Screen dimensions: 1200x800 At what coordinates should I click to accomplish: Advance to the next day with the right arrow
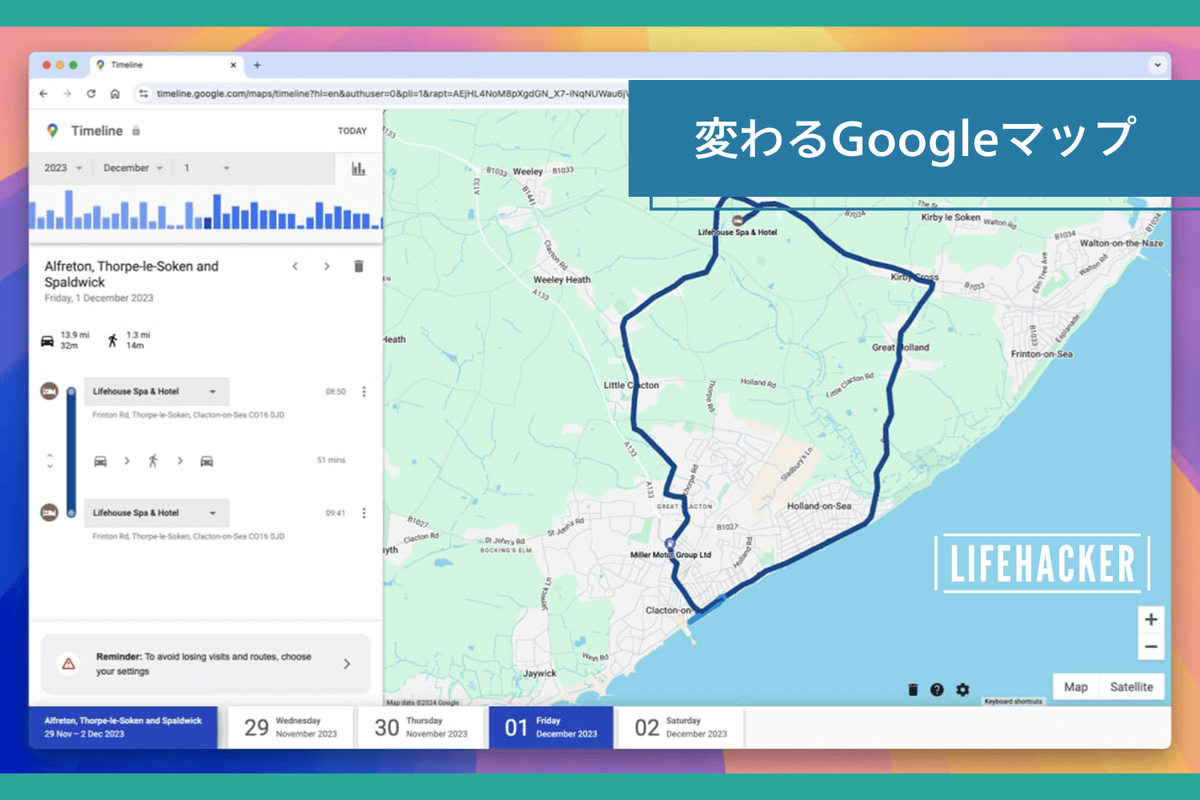(326, 266)
